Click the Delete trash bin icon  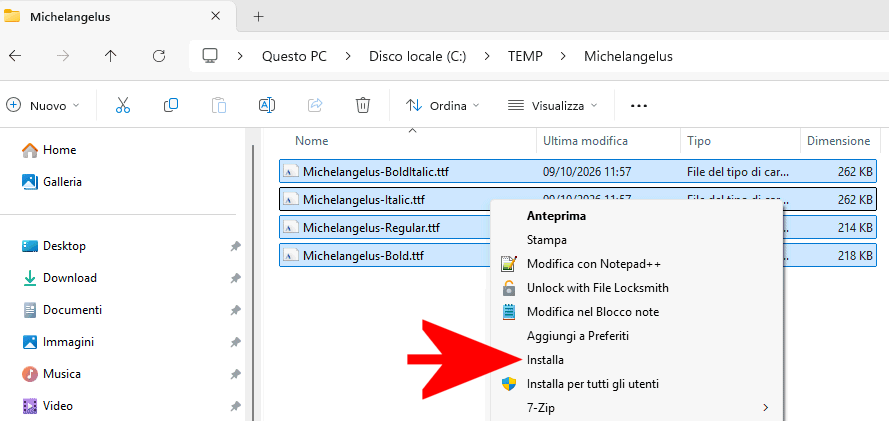[363, 105]
